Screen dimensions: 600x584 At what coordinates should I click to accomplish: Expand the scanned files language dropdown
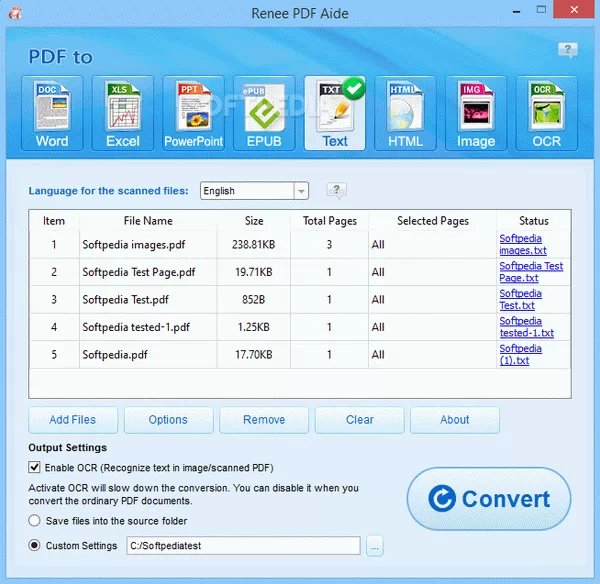click(301, 191)
